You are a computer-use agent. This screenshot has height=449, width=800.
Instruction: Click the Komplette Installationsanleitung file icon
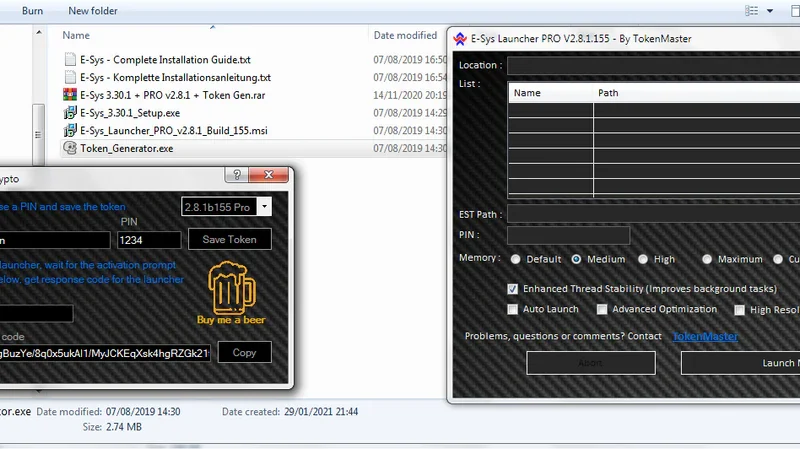coord(70,77)
